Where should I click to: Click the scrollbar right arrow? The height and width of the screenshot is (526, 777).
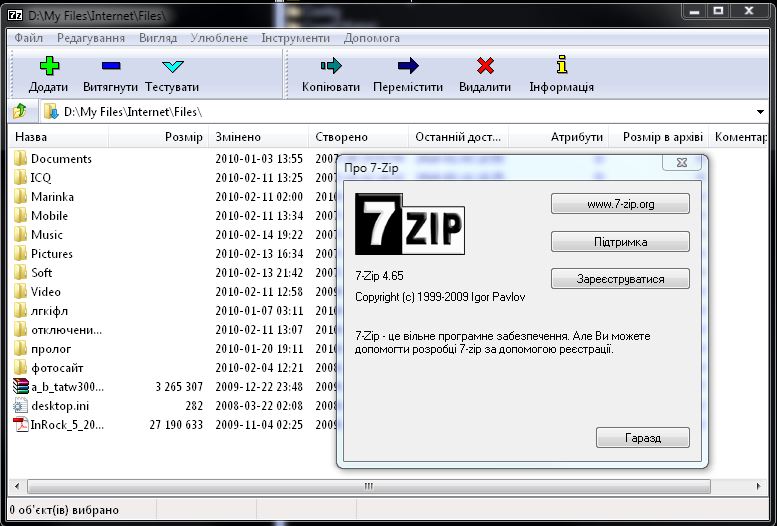759,486
